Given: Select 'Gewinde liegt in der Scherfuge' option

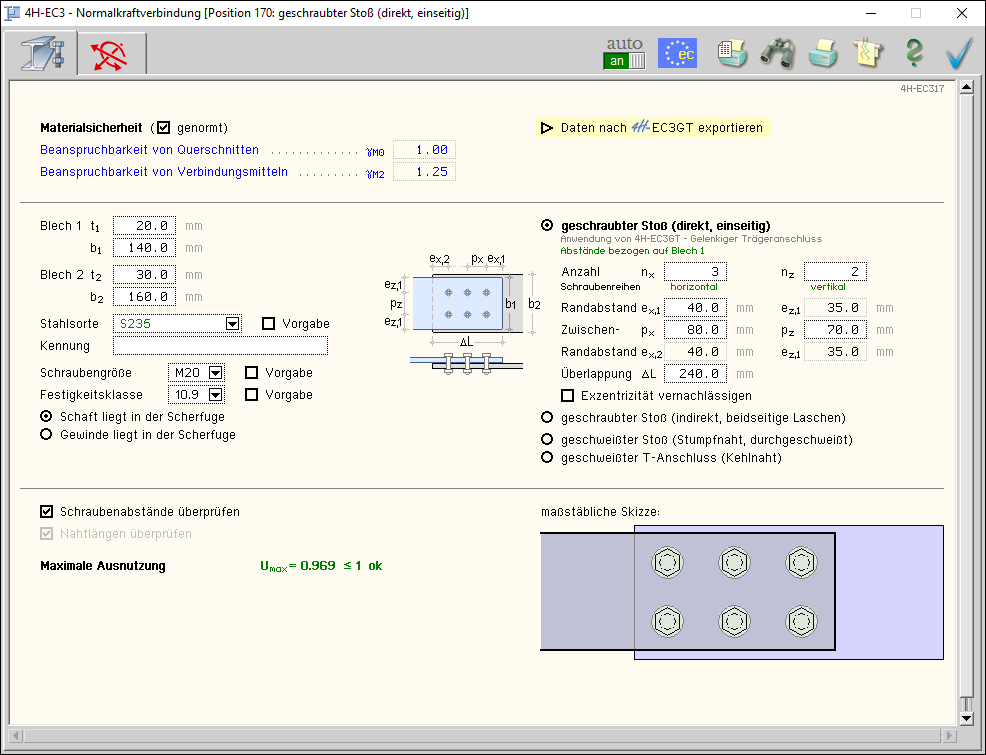Looking at the screenshot, I should 46,435.
